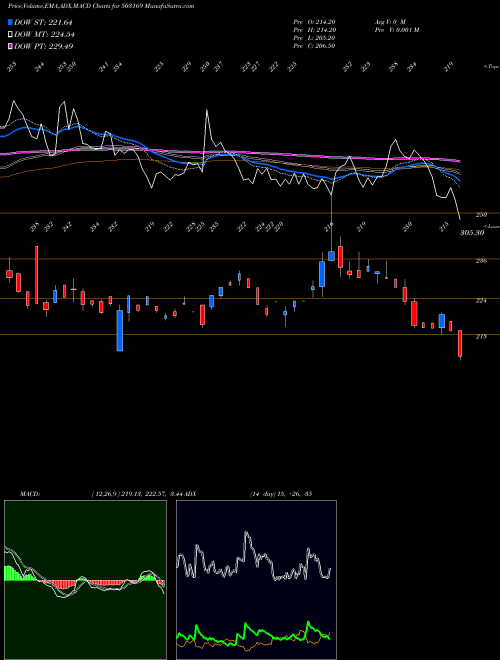Click the MACD values '(12,26,9) 219.18, 222.57'
Image resolution: width=500 pixels, height=660 pixels.
[x=129, y=494]
